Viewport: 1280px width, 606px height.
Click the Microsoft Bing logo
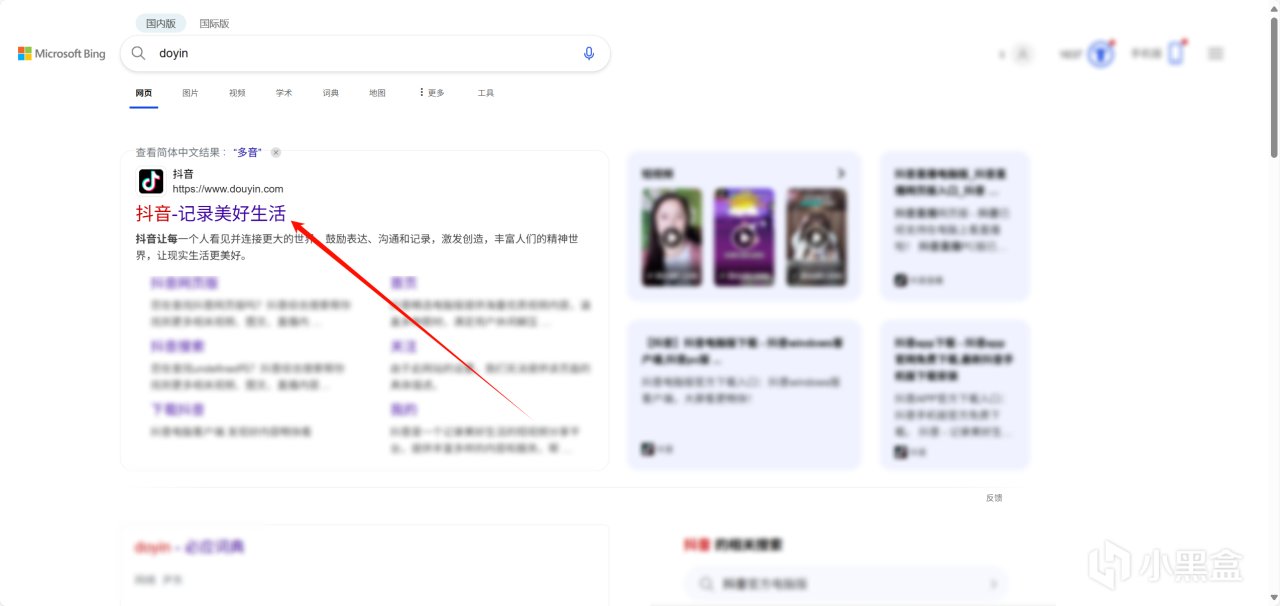click(61, 54)
